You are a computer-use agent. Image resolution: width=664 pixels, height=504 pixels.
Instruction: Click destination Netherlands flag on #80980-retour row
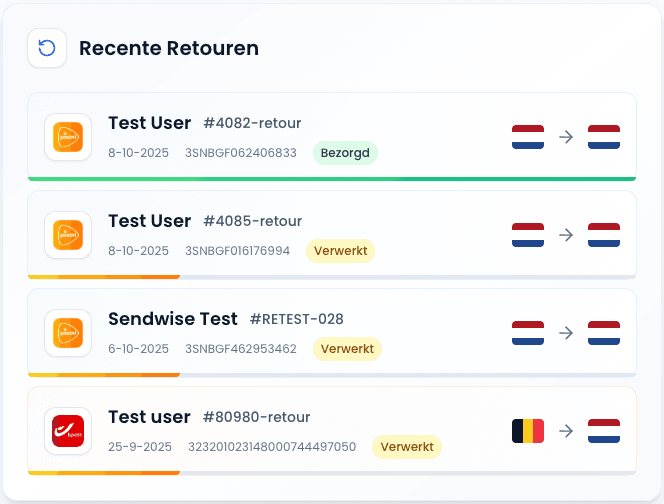pyautogui.click(x=604, y=431)
